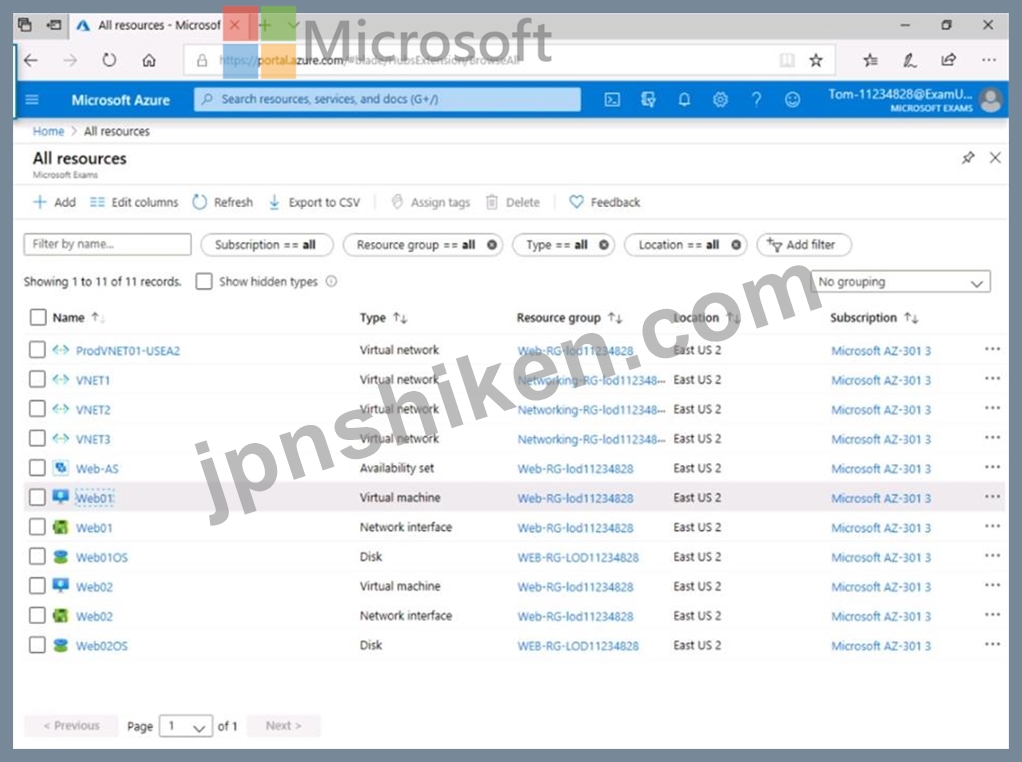This screenshot has width=1022, height=762.
Task: Add this page to favorites star
Action: [815, 61]
